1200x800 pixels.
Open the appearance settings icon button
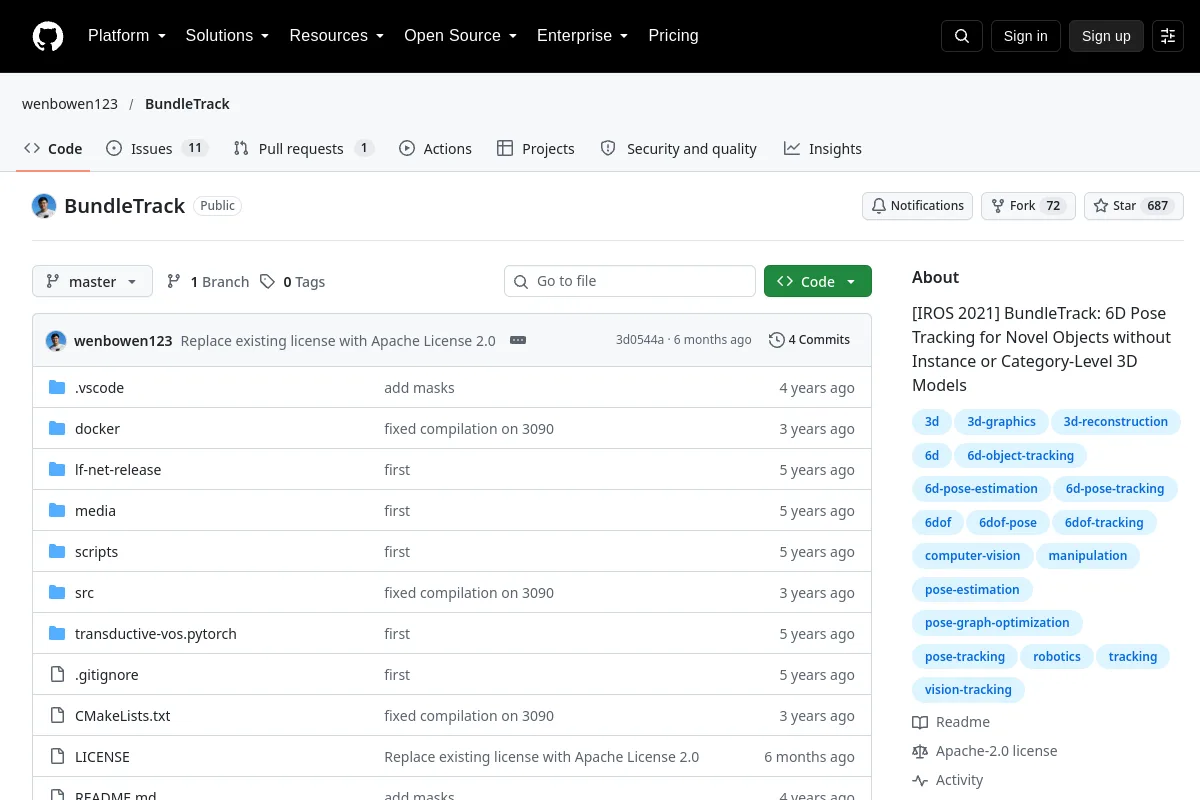(1168, 36)
